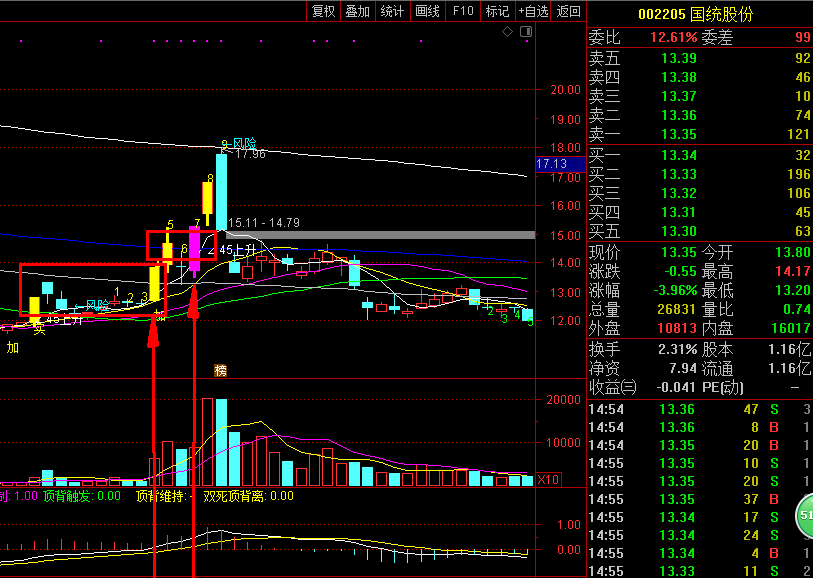
Task: Click the 量比 0.74 value
Action: [x=797, y=309]
